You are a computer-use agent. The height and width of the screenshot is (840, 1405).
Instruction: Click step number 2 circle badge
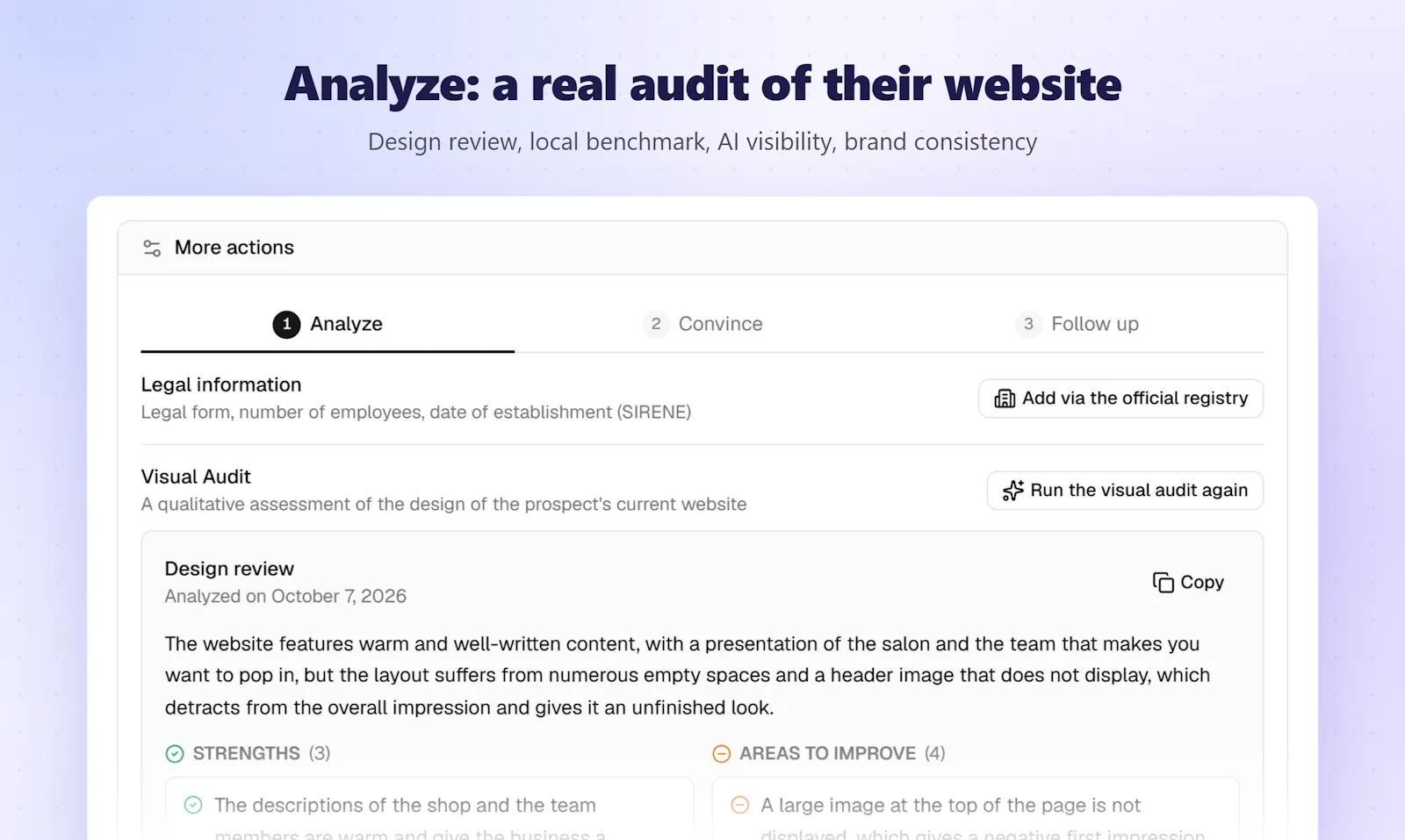656,324
